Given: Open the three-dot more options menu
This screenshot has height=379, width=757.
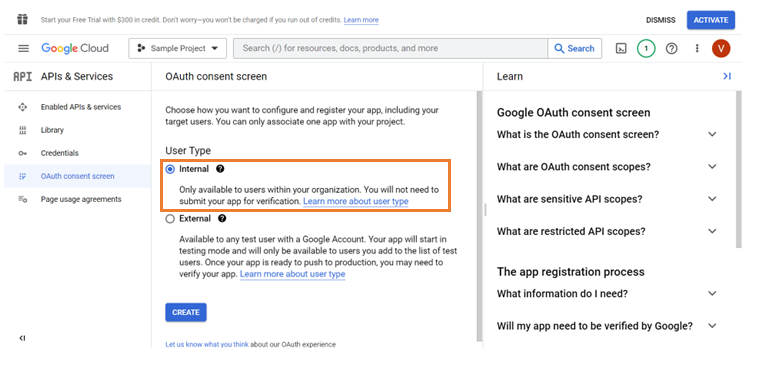Looking at the screenshot, I should pos(697,48).
